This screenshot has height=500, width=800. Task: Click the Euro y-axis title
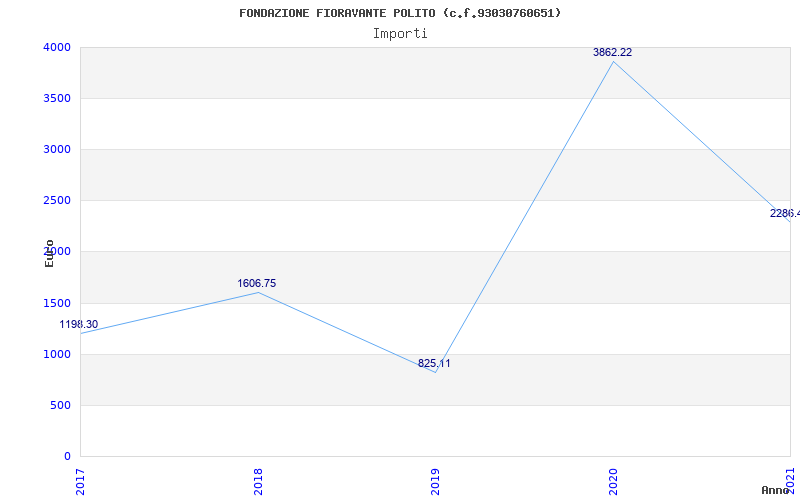(x=49, y=254)
